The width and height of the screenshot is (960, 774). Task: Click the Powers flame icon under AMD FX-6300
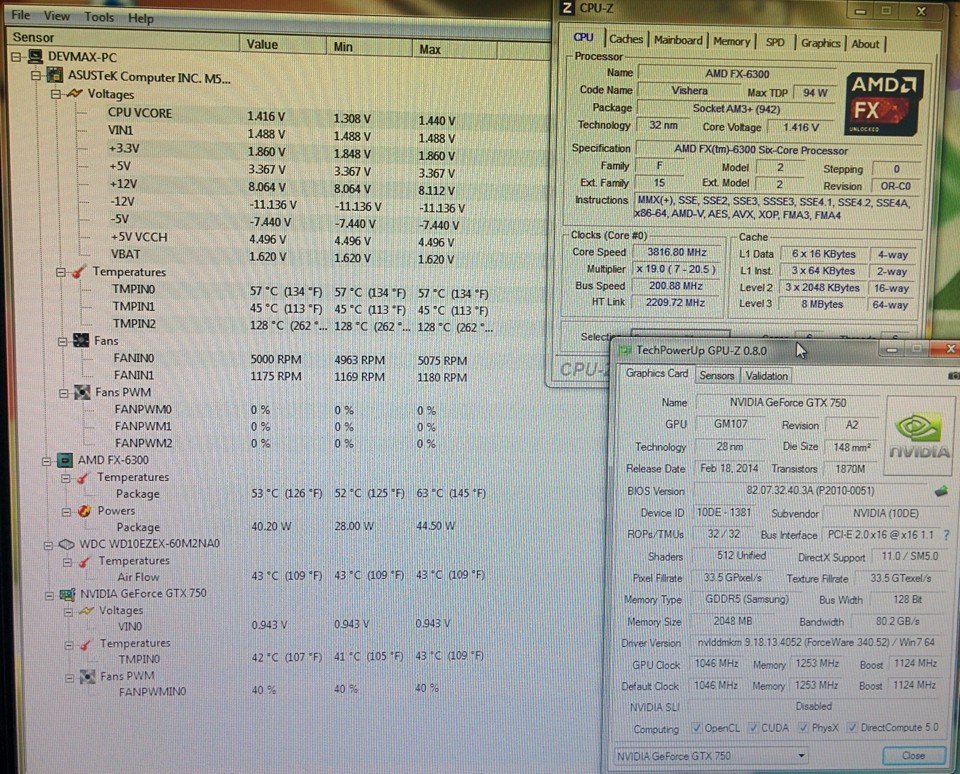click(84, 511)
